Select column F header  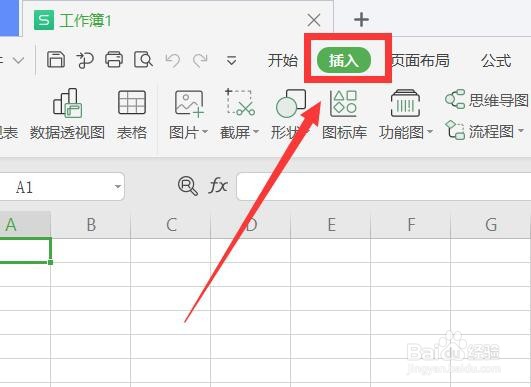point(411,225)
